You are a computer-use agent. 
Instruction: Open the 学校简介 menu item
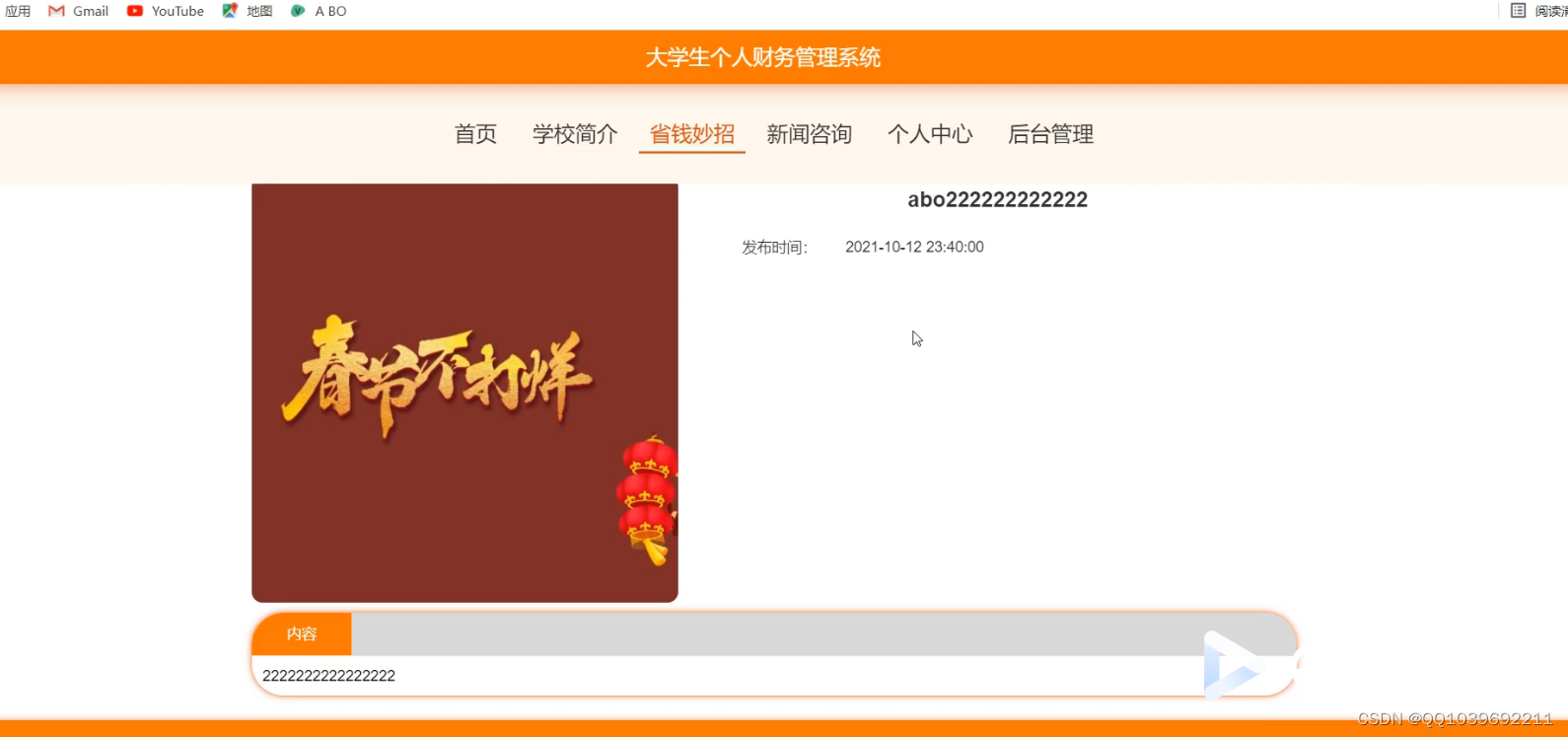coord(575,134)
